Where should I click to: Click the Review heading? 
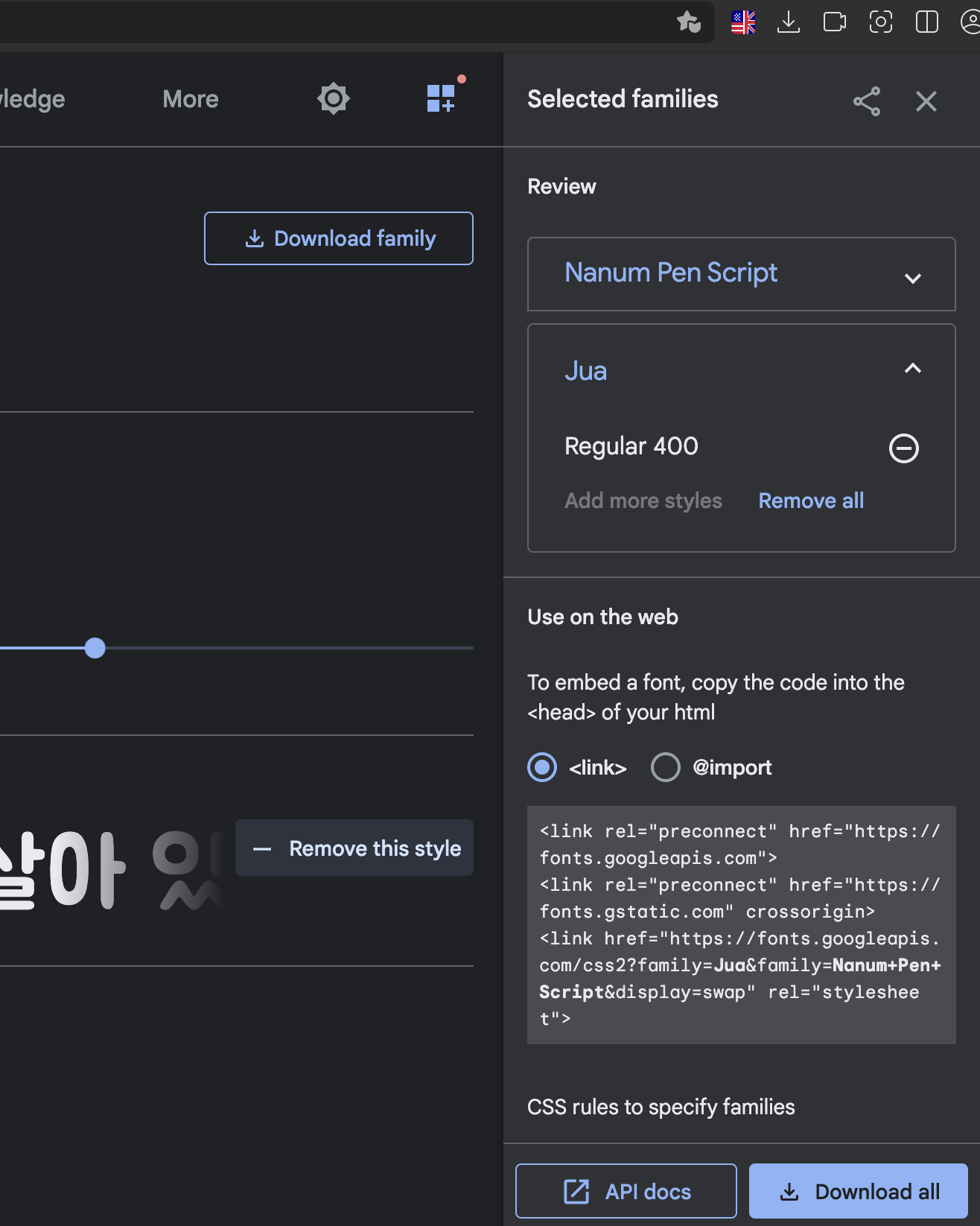[x=562, y=186]
